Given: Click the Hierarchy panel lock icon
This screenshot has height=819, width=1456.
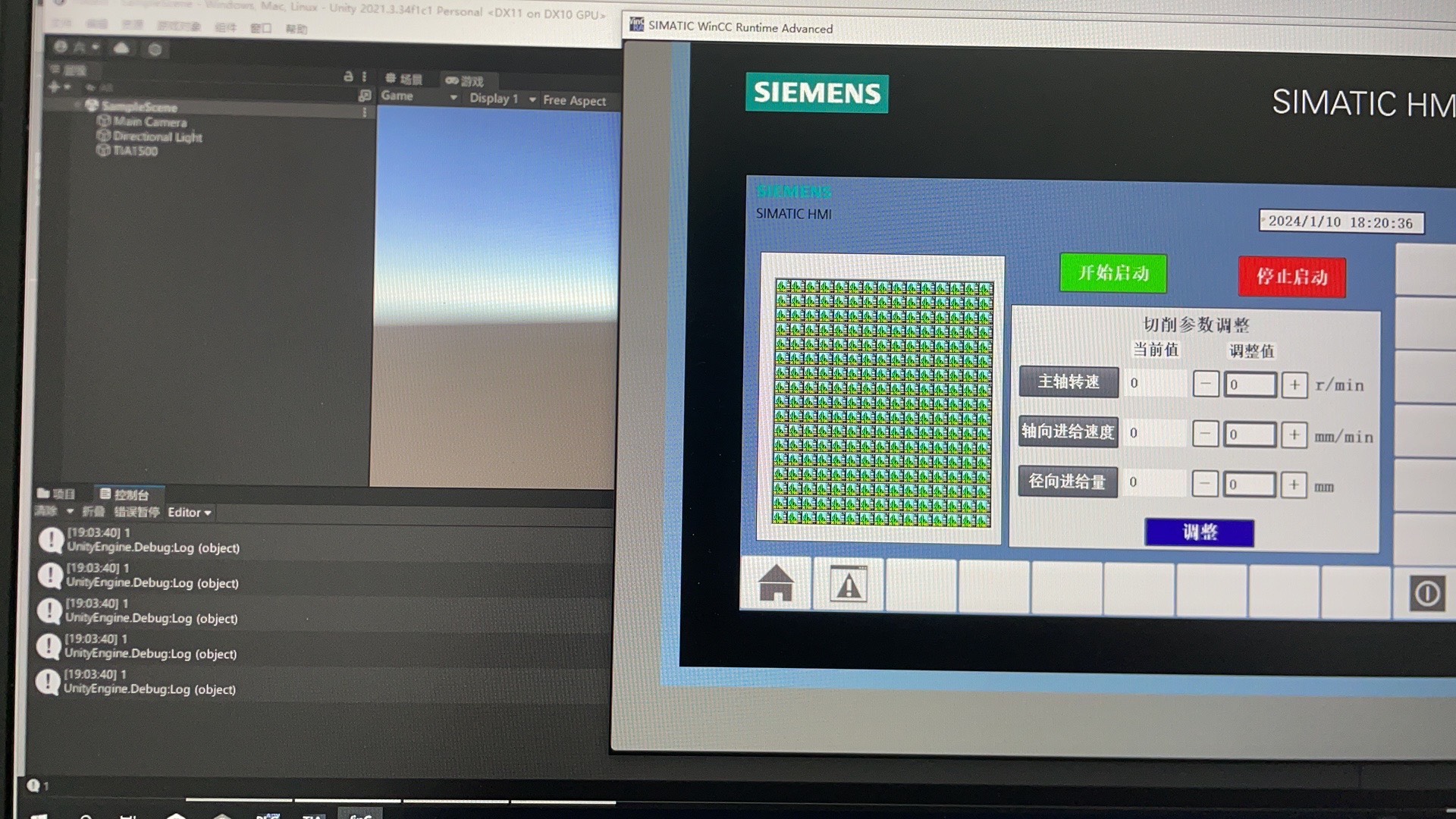Looking at the screenshot, I should click(348, 77).
